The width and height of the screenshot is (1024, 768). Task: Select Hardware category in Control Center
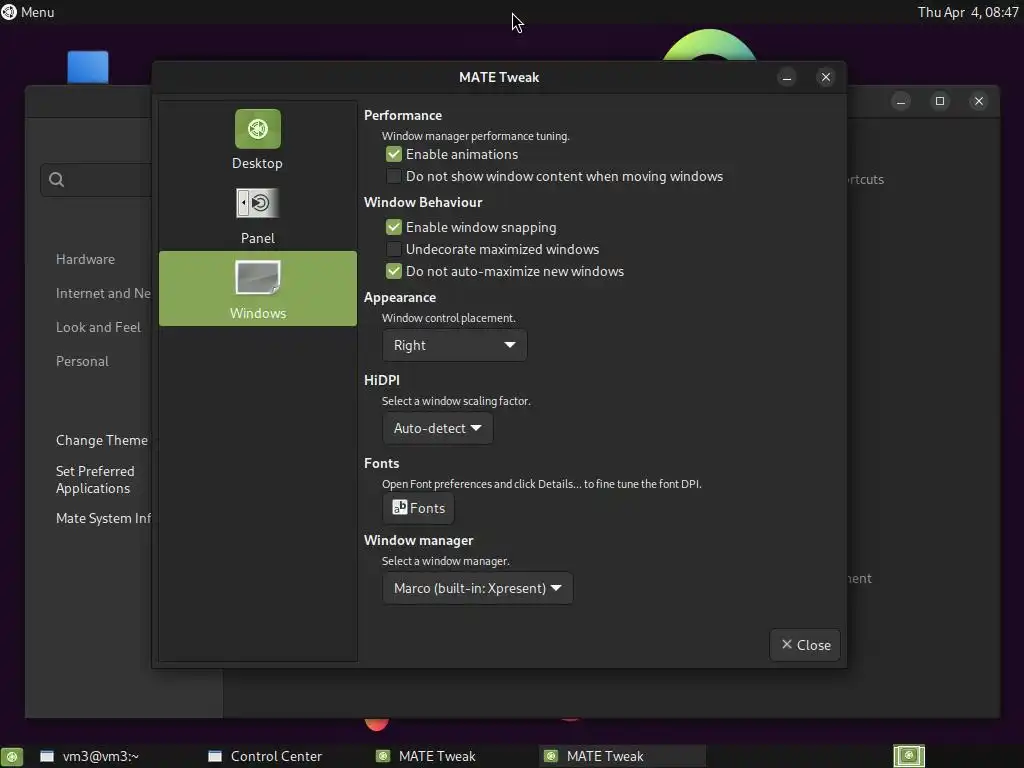(x=86, y=259)
